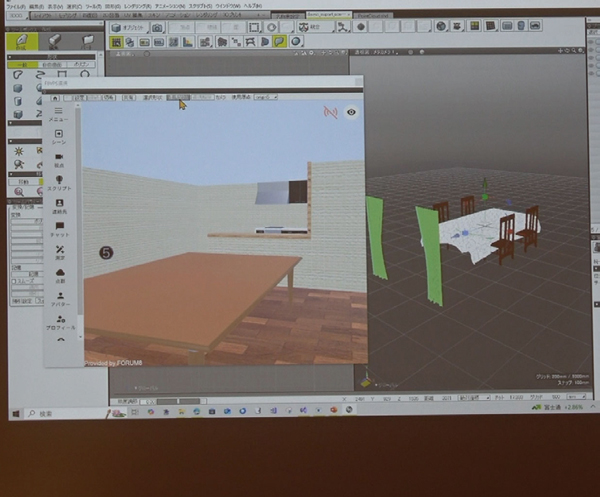This screenshot has height=497, width=600.
Task: Click the slider in the bottom status bar
Action: pyautogui.click(x=178, y=401)
